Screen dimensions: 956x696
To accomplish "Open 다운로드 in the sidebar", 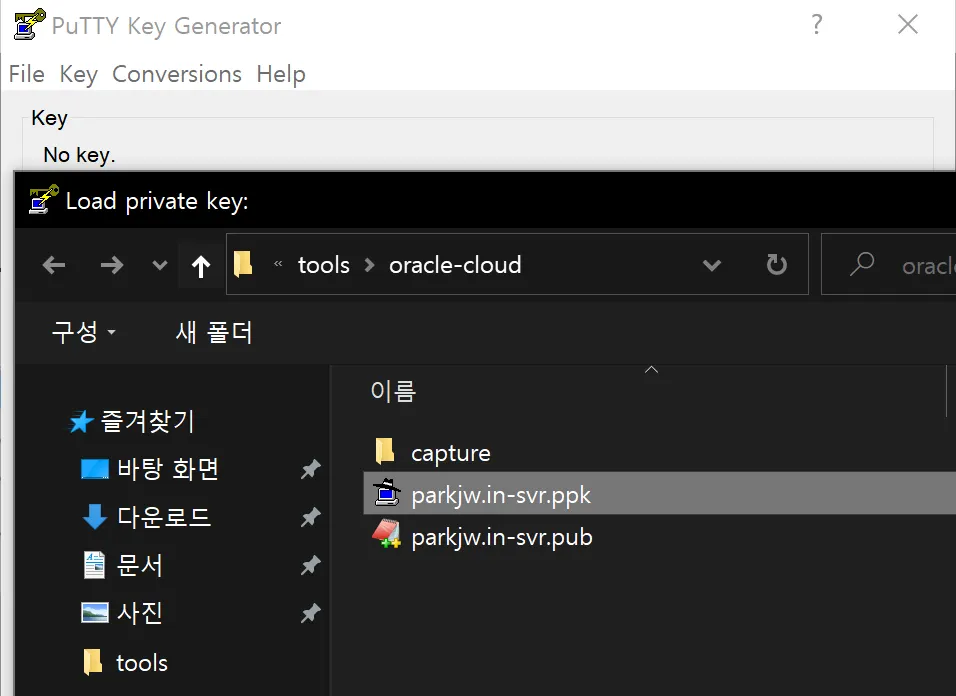I will [163, 517].
